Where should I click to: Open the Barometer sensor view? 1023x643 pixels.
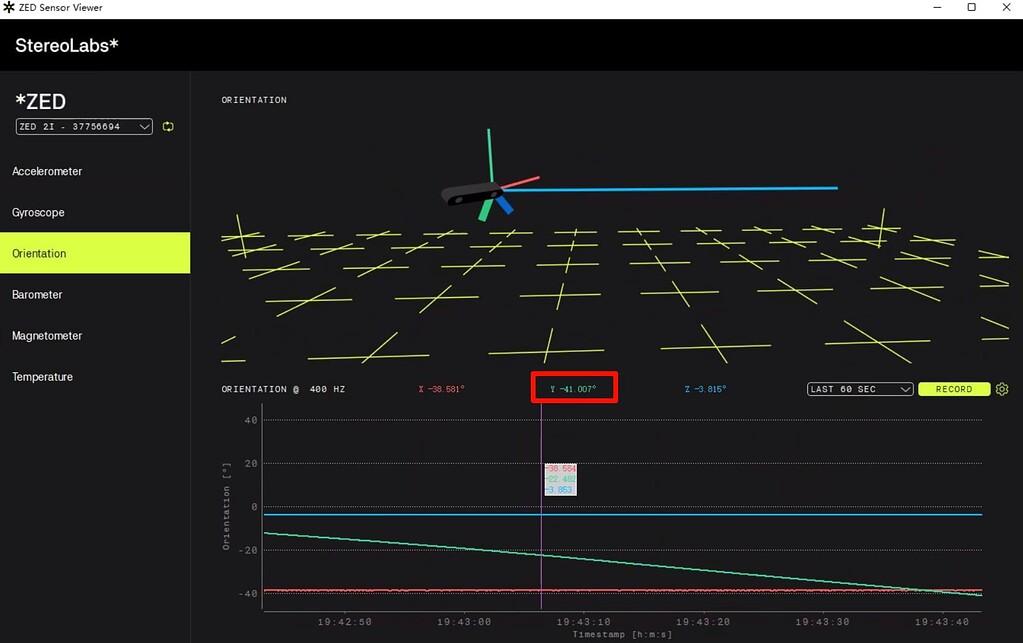(37, 294)
